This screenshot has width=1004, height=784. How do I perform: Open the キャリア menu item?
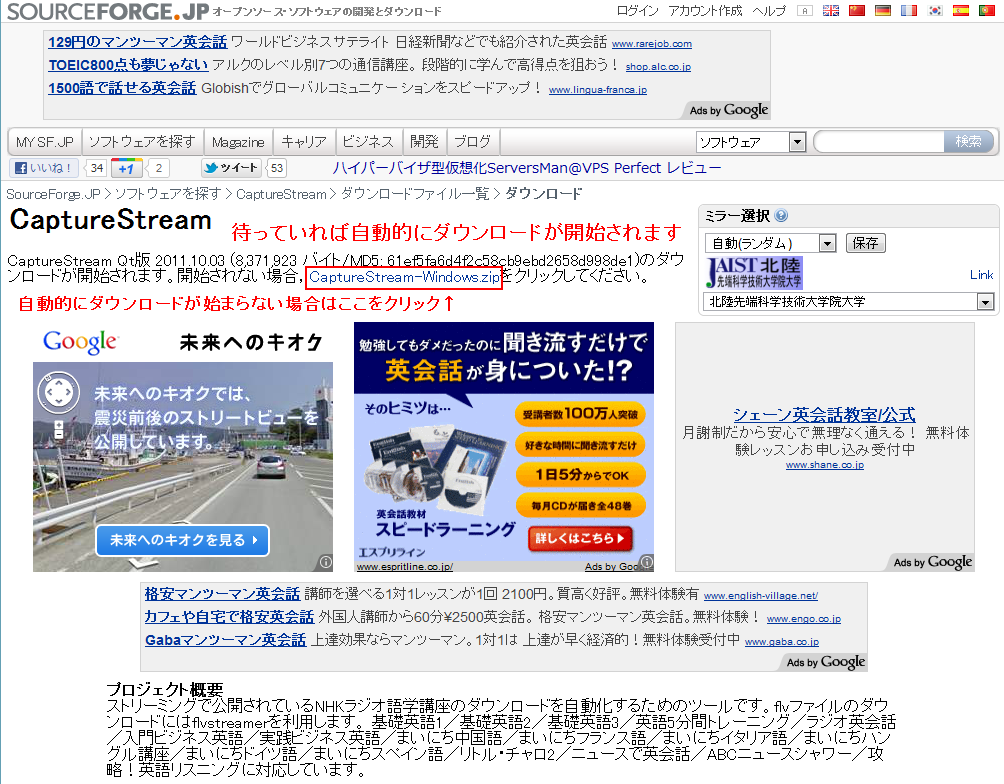(304, 142)
